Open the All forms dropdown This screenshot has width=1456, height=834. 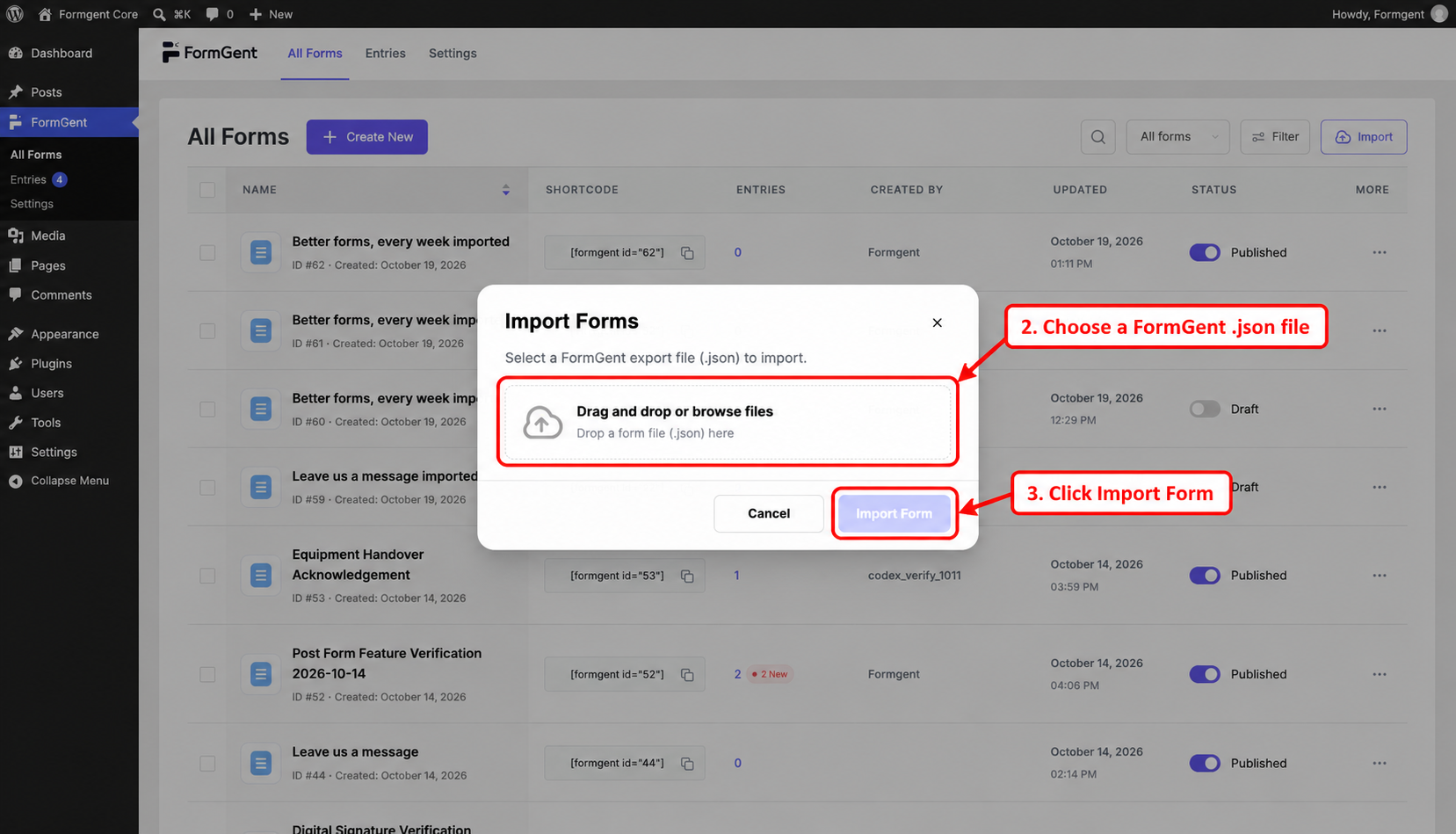coord(1177,137)
